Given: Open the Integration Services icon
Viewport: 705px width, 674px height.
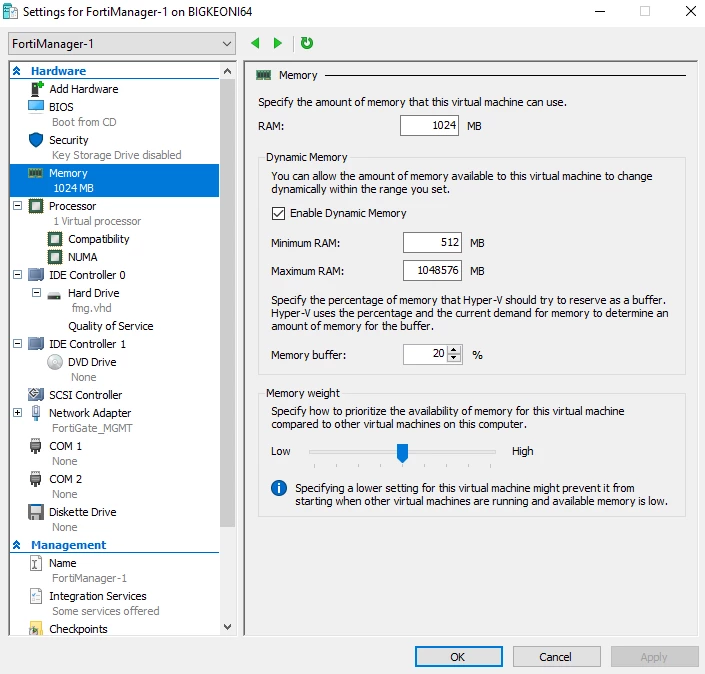Looking at the screenshot, I should point(36,596).
